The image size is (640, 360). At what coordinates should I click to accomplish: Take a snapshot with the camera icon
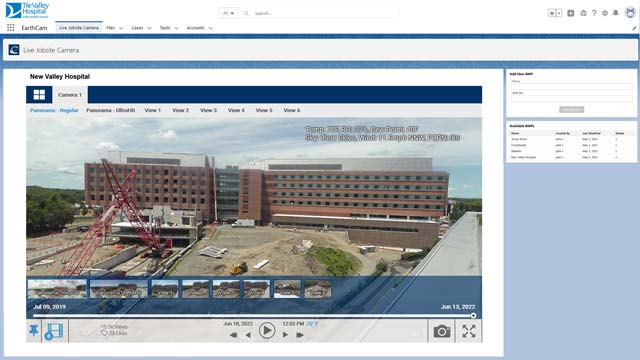[441, 331]
